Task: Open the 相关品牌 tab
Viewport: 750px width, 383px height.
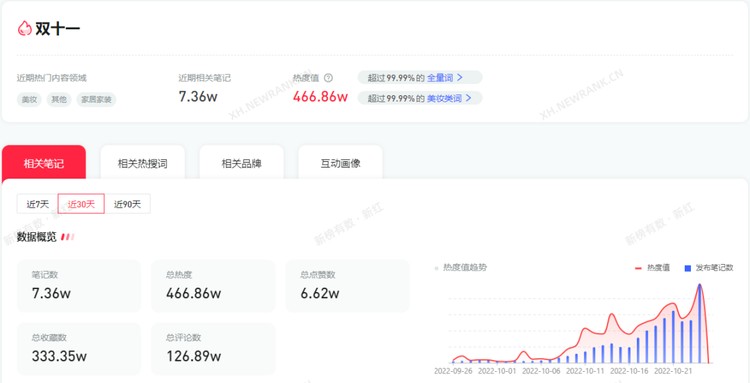Action: 242,163
